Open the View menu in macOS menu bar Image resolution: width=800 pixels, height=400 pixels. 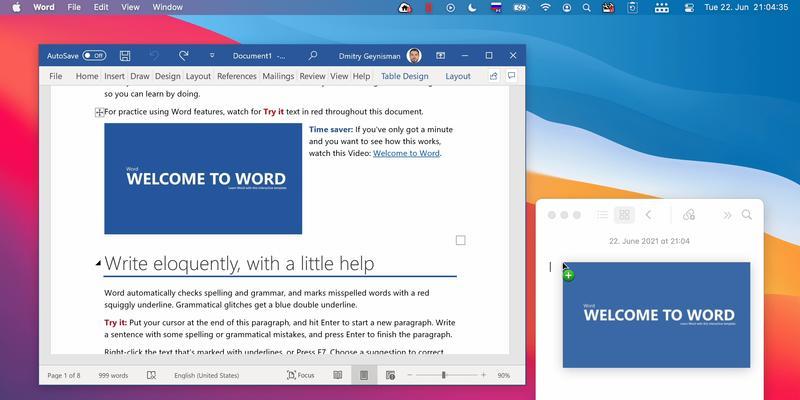click(x=131, y=7)
